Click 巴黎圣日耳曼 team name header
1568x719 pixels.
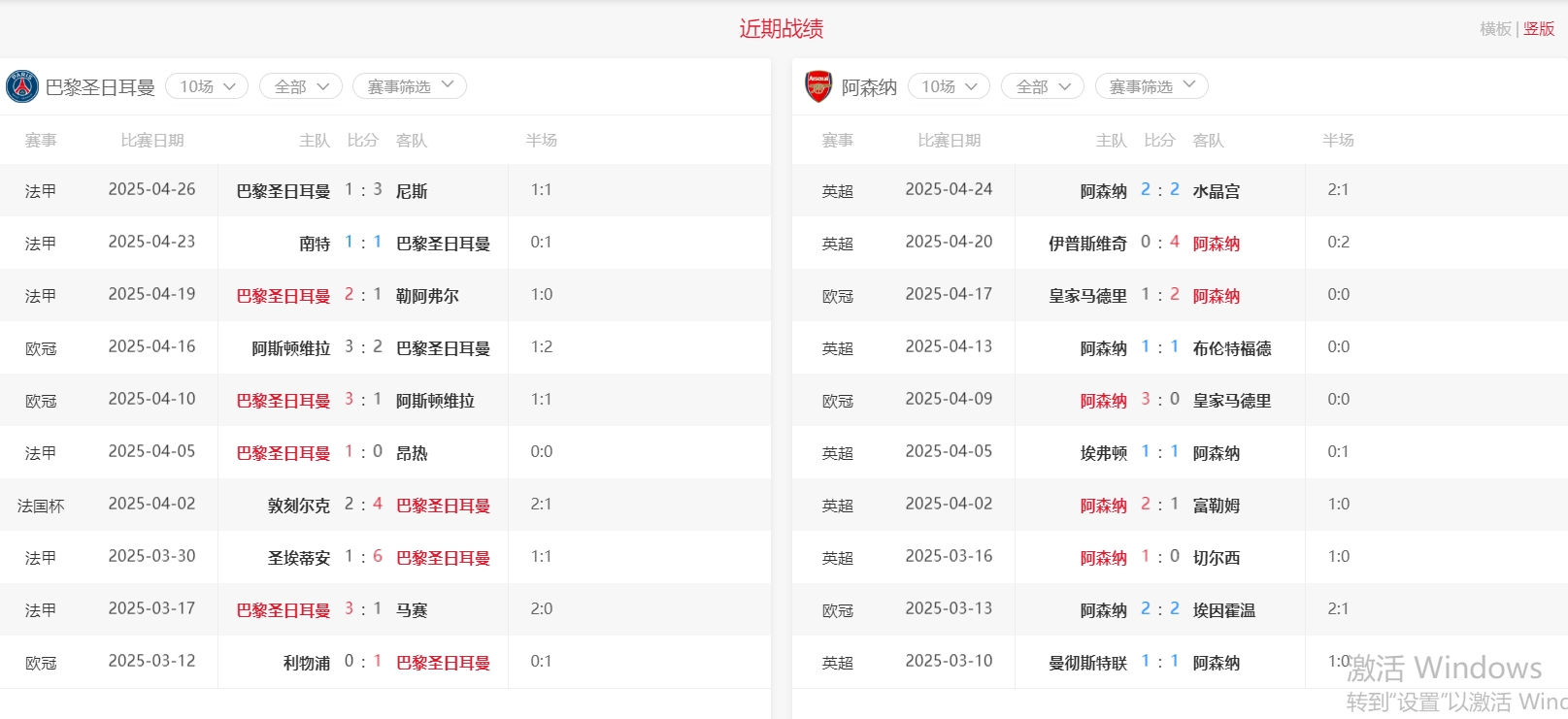(100, 87)
